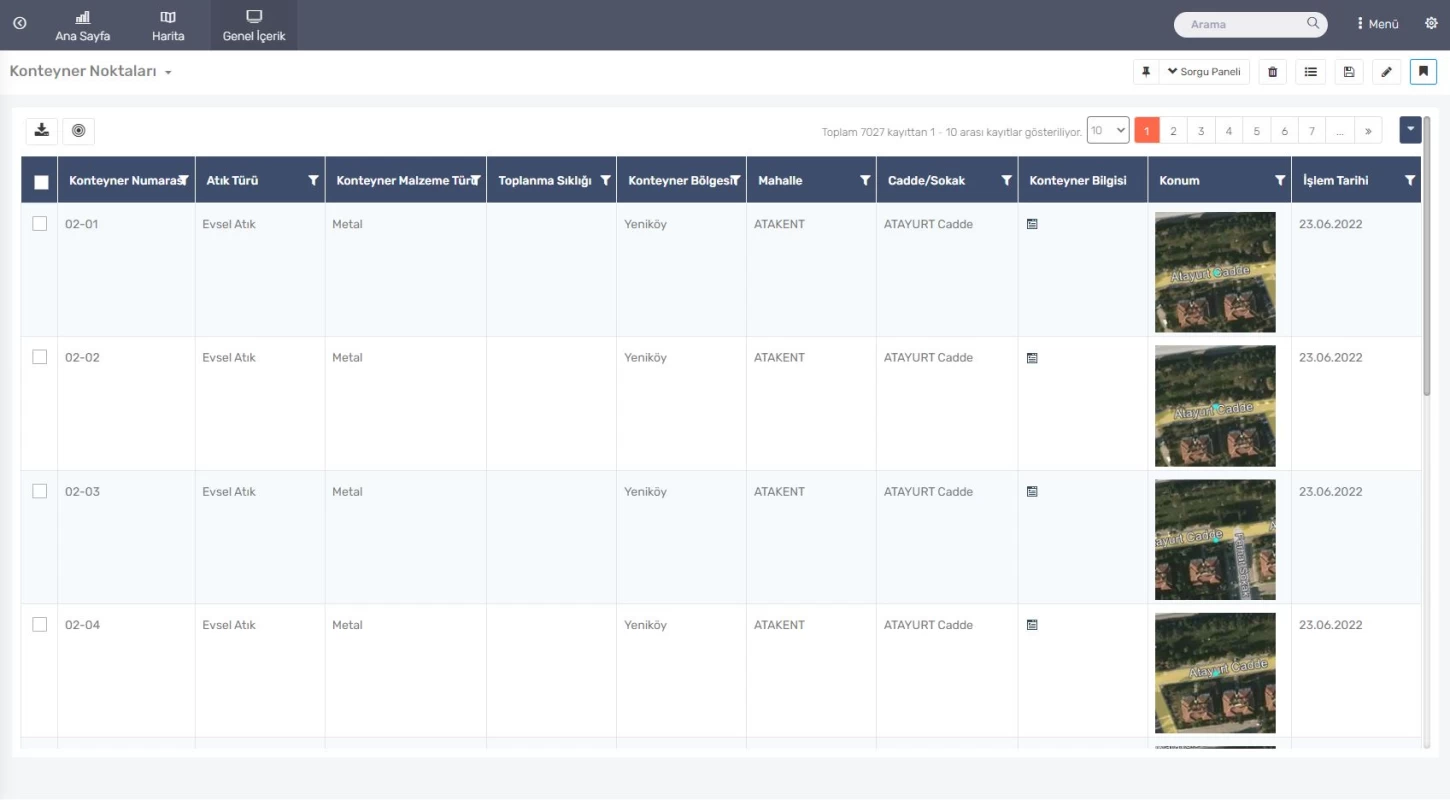Go to the Ana Sayfa tab

coord(83,26)
